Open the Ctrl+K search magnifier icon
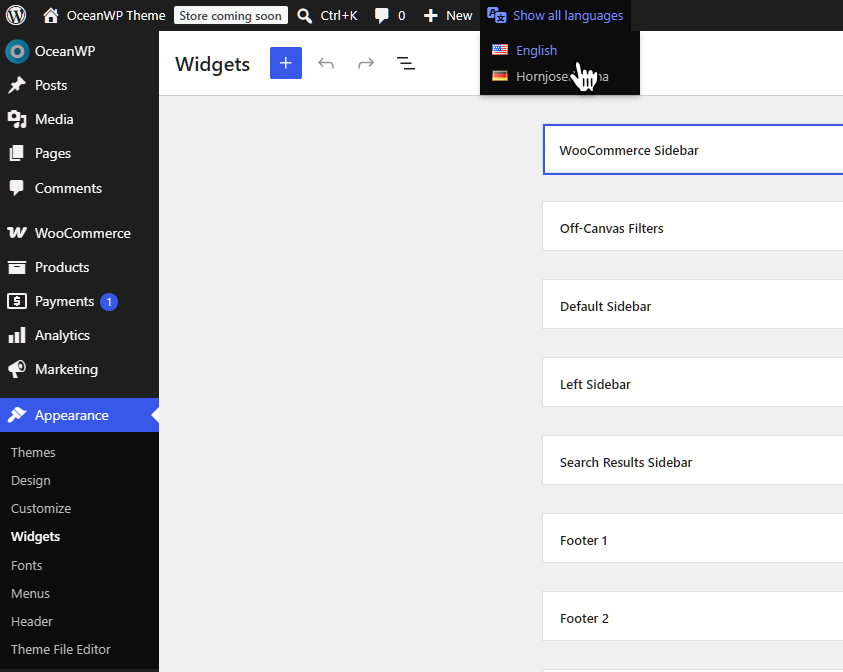 pyautogui.click(x=305, y=16)
